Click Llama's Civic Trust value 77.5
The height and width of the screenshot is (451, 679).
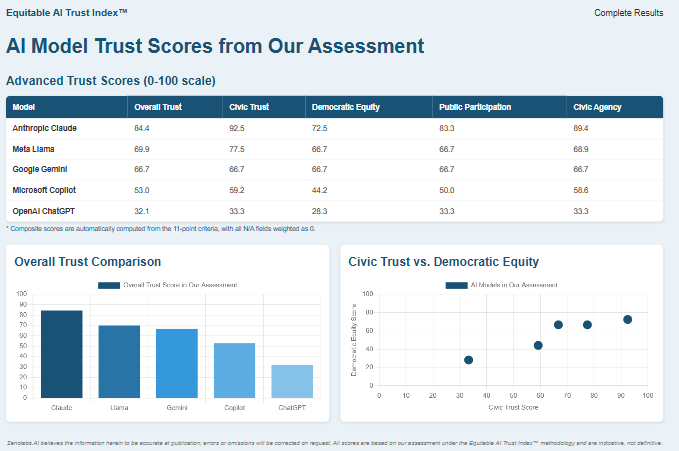click(237, 149)
